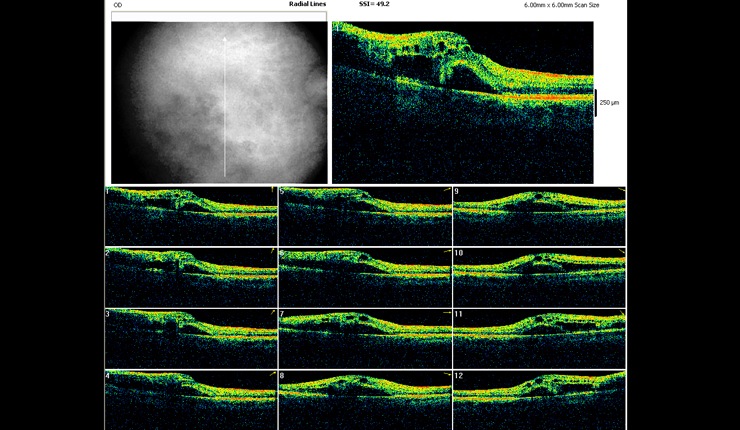Click orientation arrow icon on scan 12
This screenshot has height=430, width=740.
[620, 376]
